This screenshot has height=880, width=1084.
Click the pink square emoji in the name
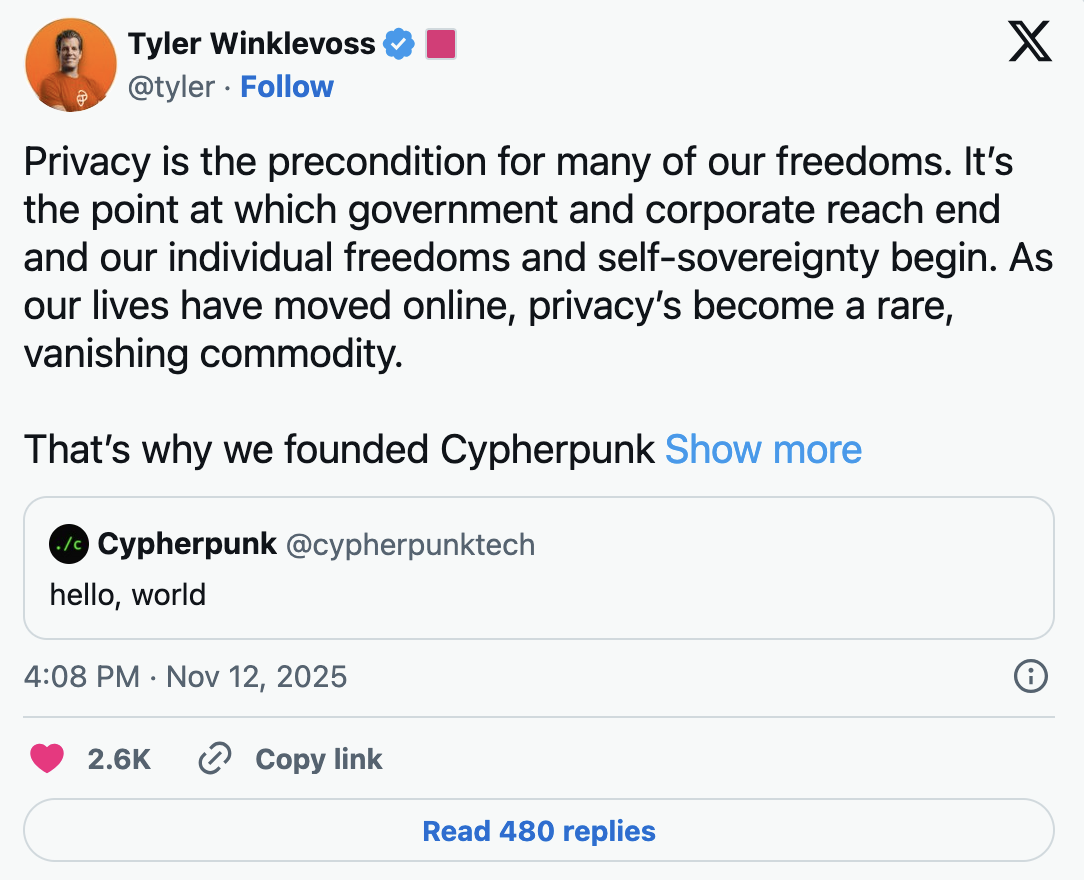pos(443,43)
